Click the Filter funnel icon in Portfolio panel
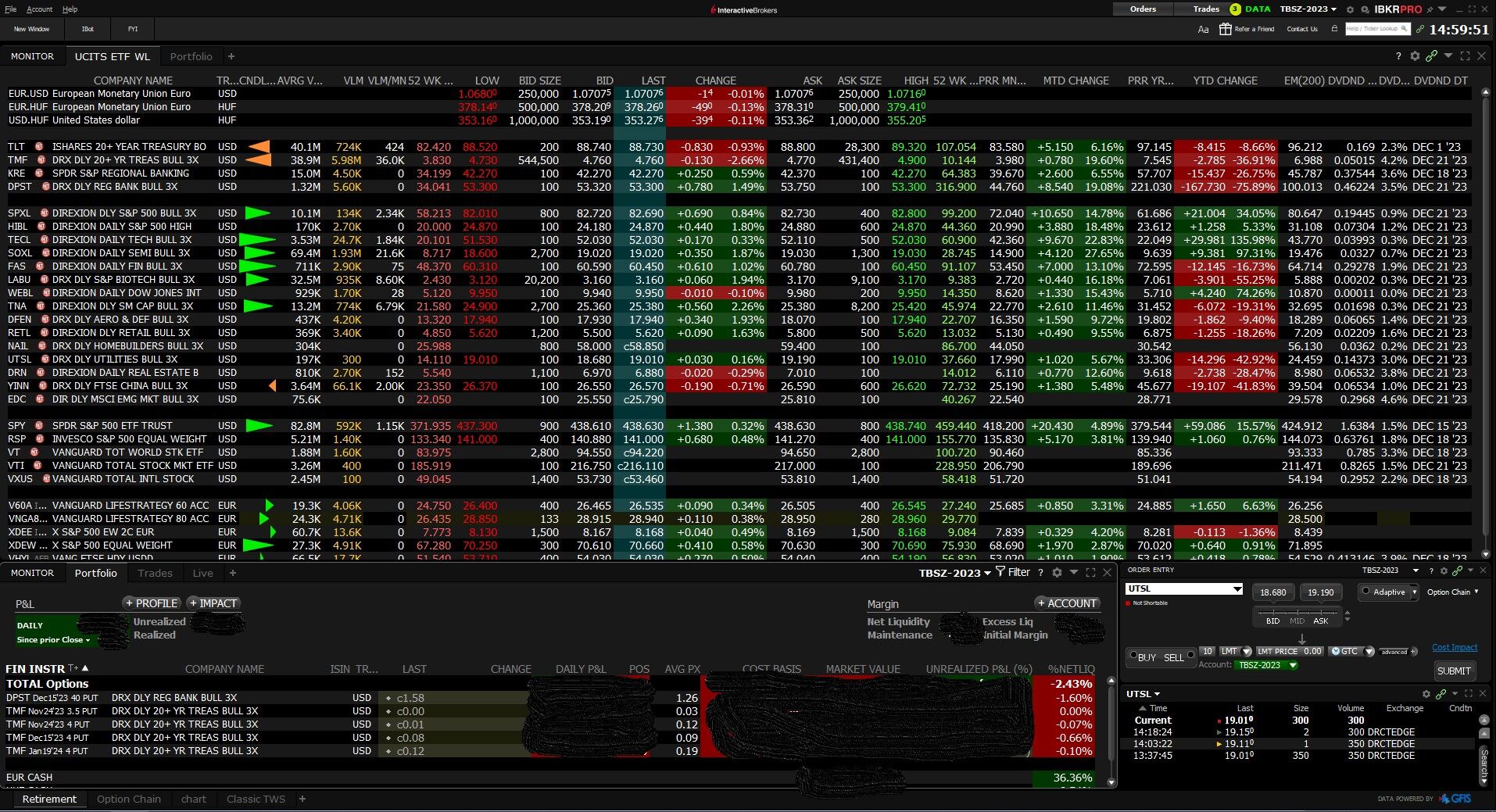 pyautogui.click(x=1000, y=572)
